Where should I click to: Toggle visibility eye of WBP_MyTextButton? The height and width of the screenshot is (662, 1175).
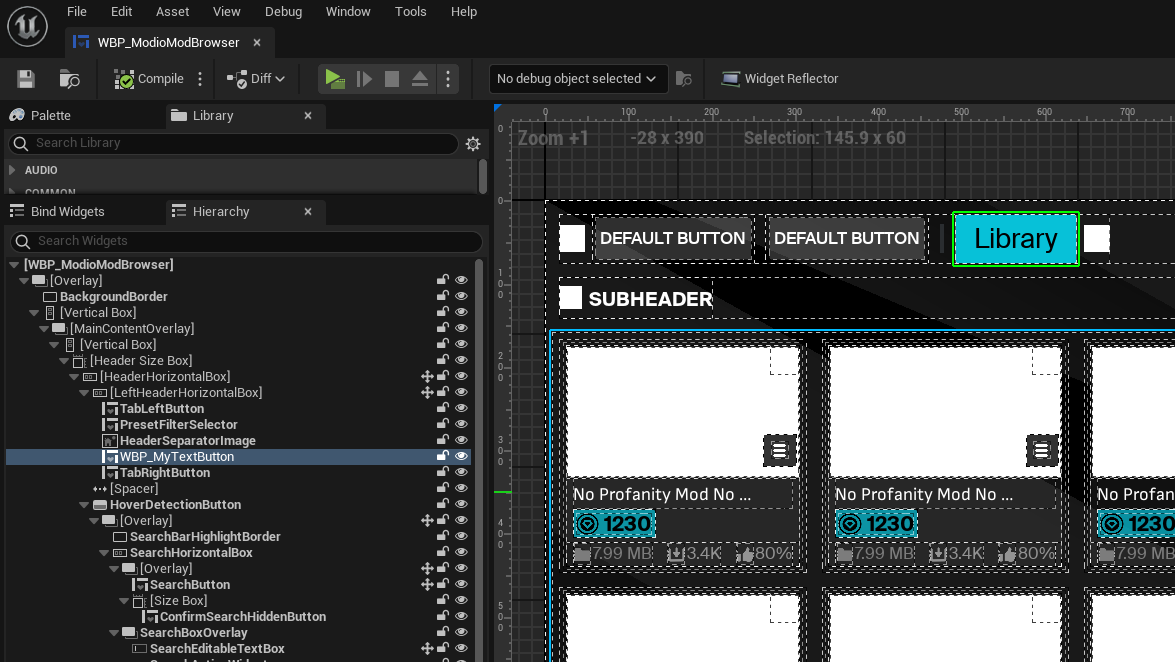[x=462, y=456]
